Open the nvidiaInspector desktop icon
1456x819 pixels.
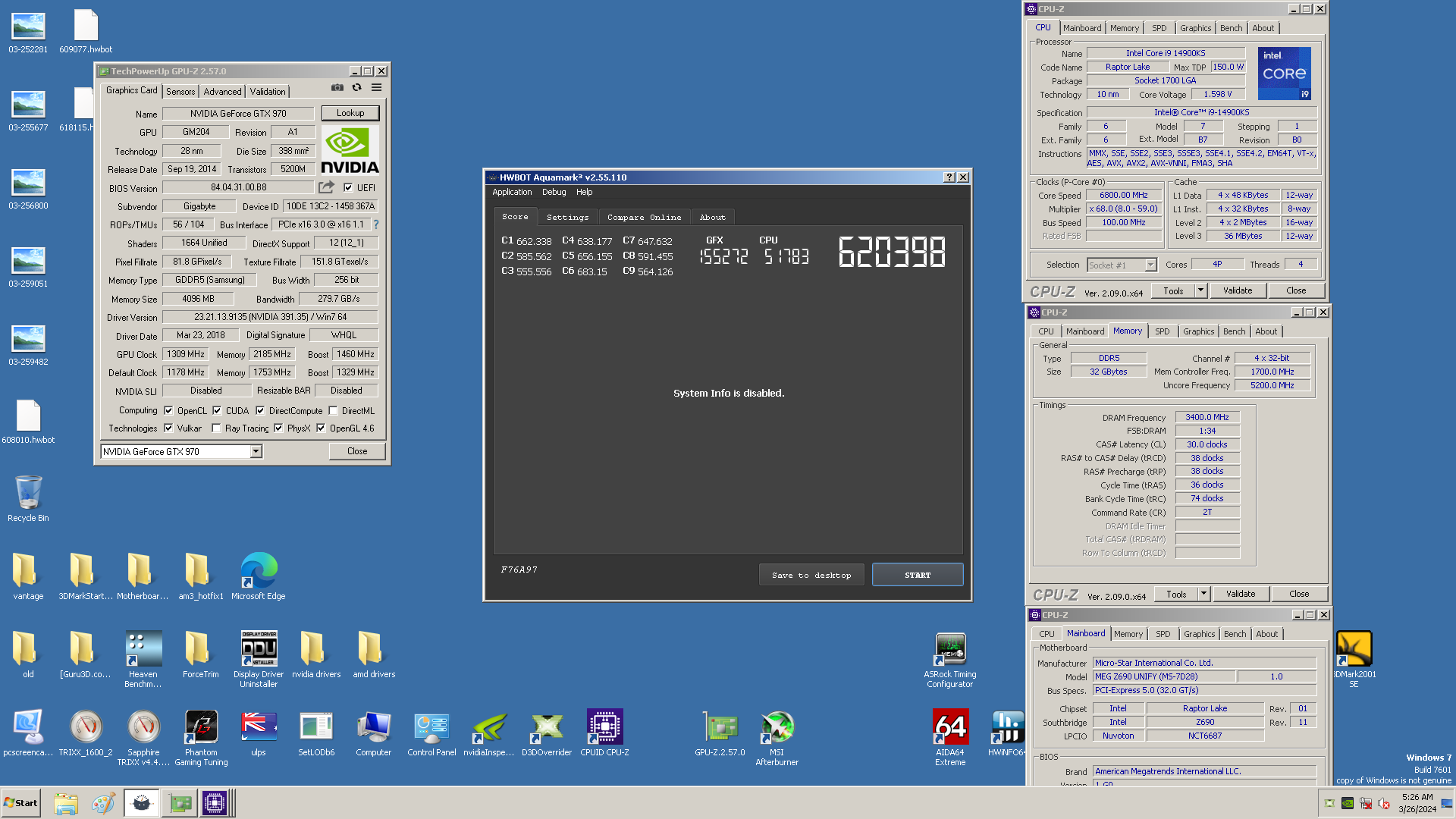489,733
